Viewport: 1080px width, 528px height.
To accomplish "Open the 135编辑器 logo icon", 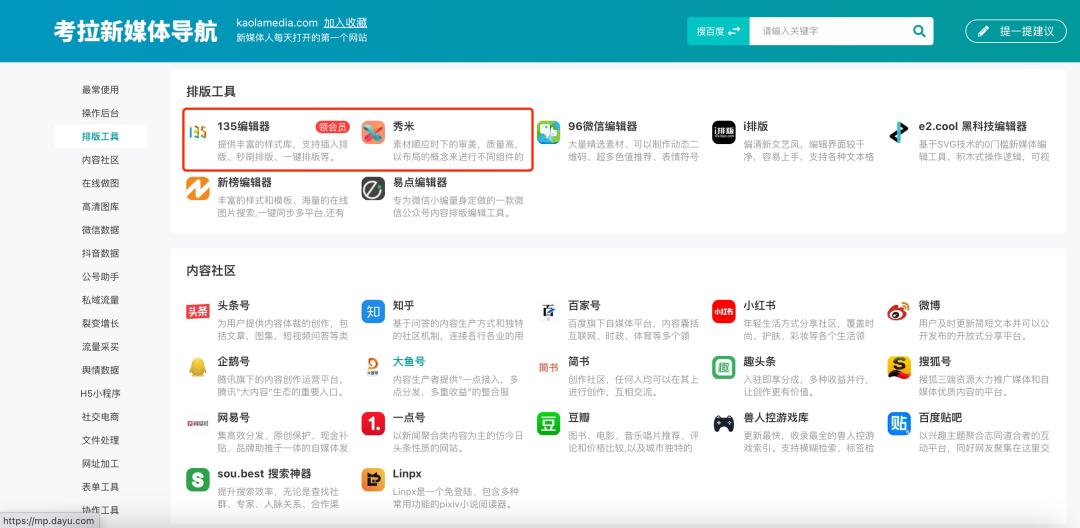I will coord(198,132).
